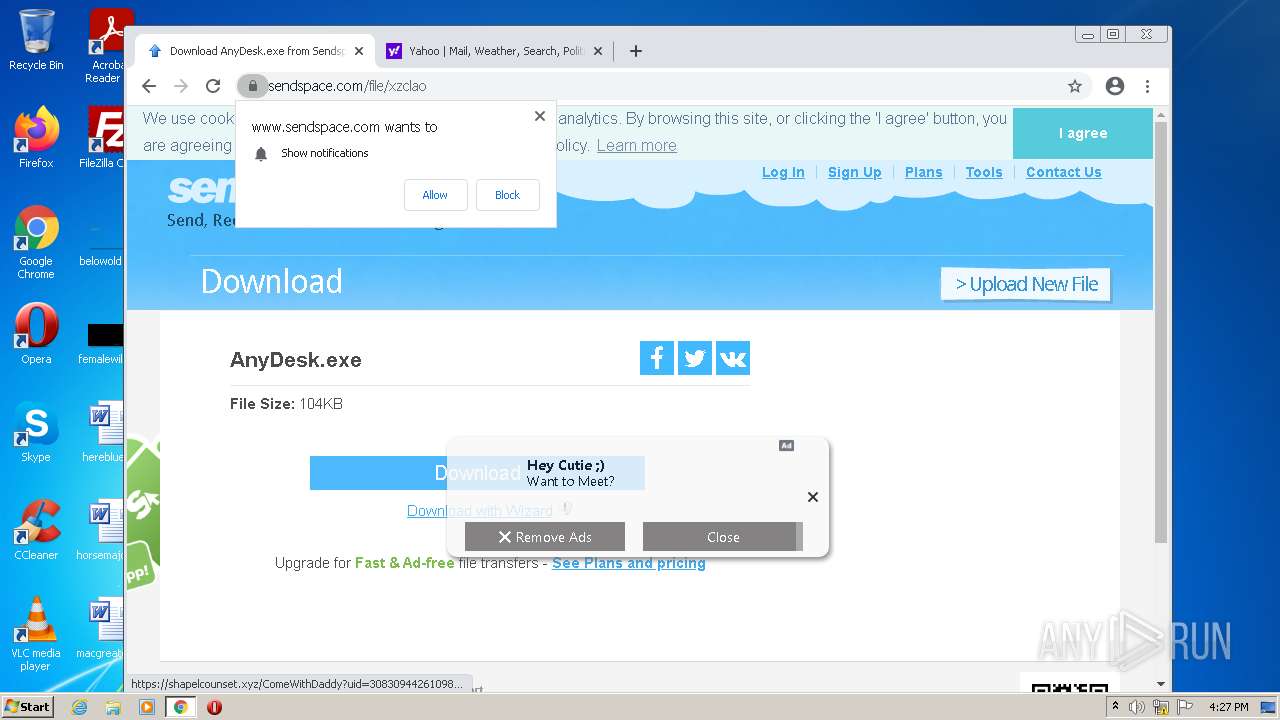
Task: Select the Download AnyDesk.exe tab
Action: [256, 51]
